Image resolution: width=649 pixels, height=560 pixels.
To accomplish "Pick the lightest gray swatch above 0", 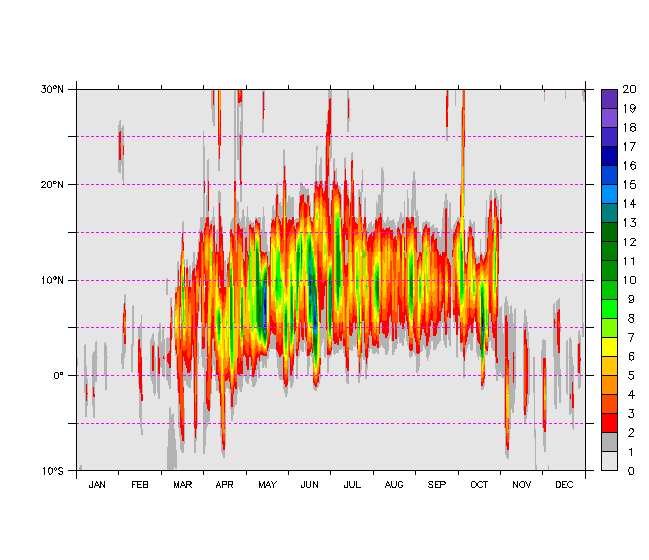I will (x=609, y=460).
